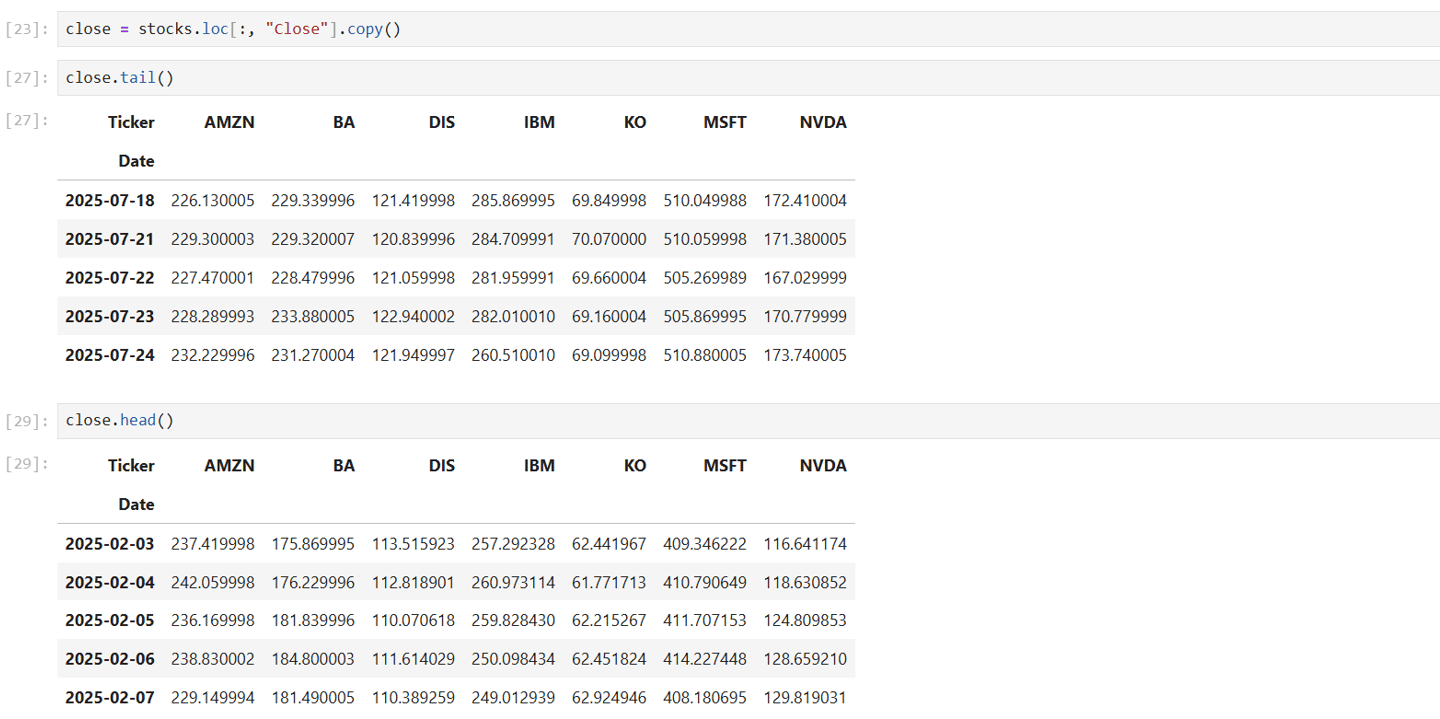Click the value 229.339996
1440x719 pixels.
point(313,200)
